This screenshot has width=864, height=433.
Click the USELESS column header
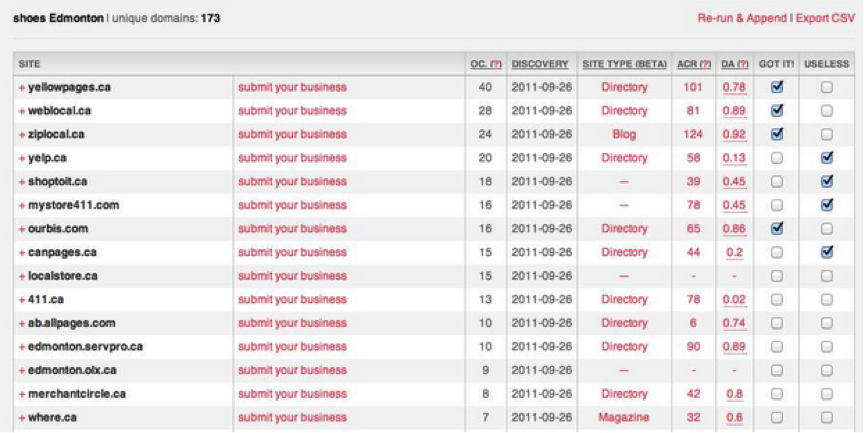click(827, 64)
